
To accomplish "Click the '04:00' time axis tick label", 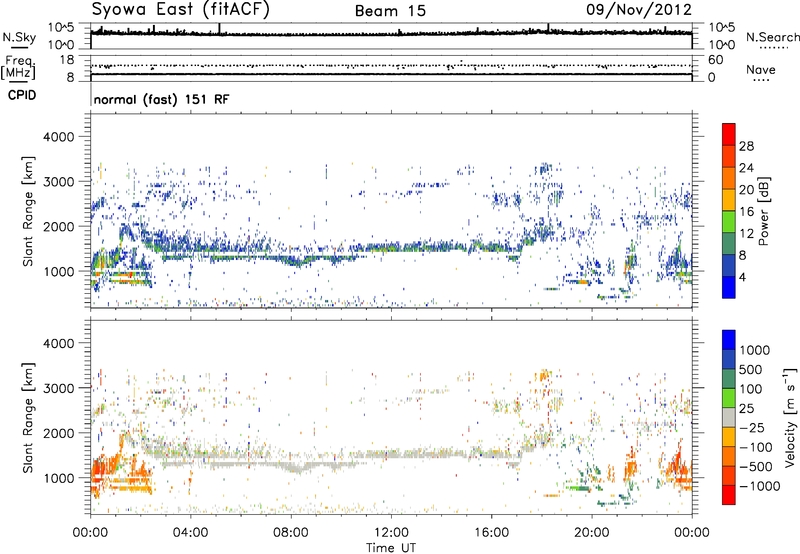I will pyautogui.click(x=190, y=533).
